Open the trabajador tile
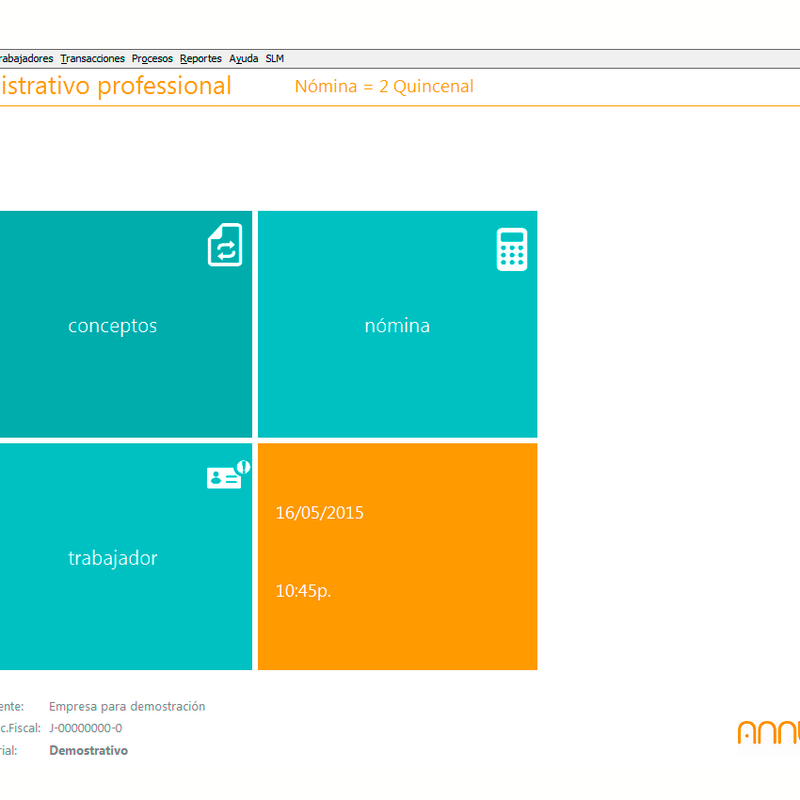Viewport: 800px width, 800px height. pos(126,556)
